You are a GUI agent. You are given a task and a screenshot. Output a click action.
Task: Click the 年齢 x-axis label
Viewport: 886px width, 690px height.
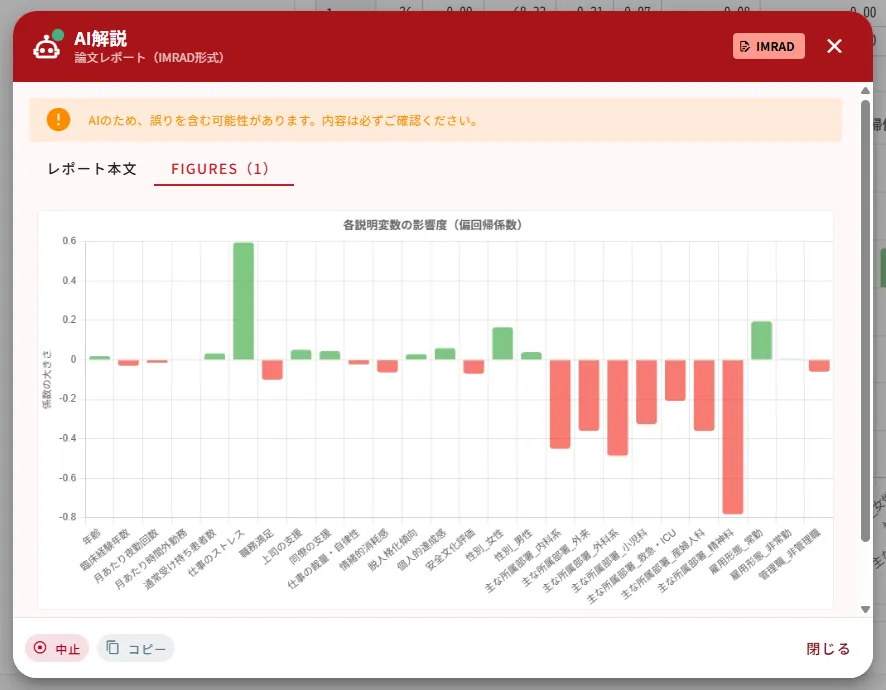[x=92, y=536]
